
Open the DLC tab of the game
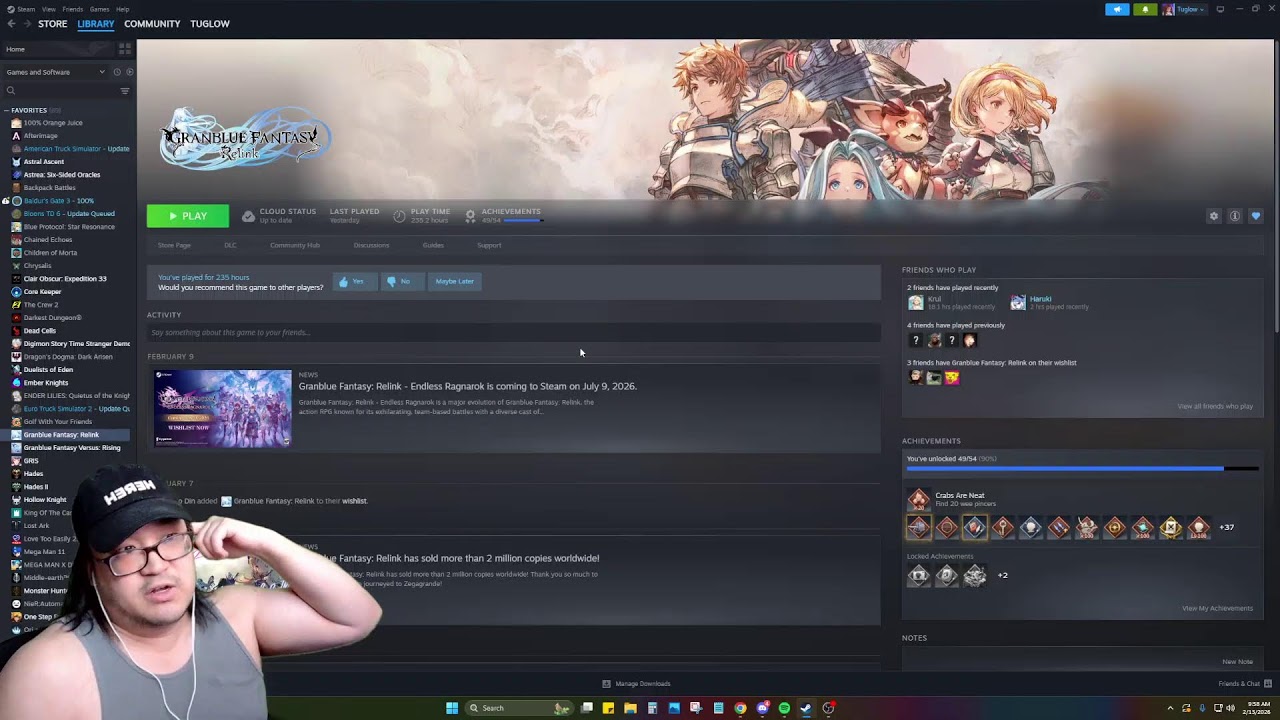coord(230,245)
